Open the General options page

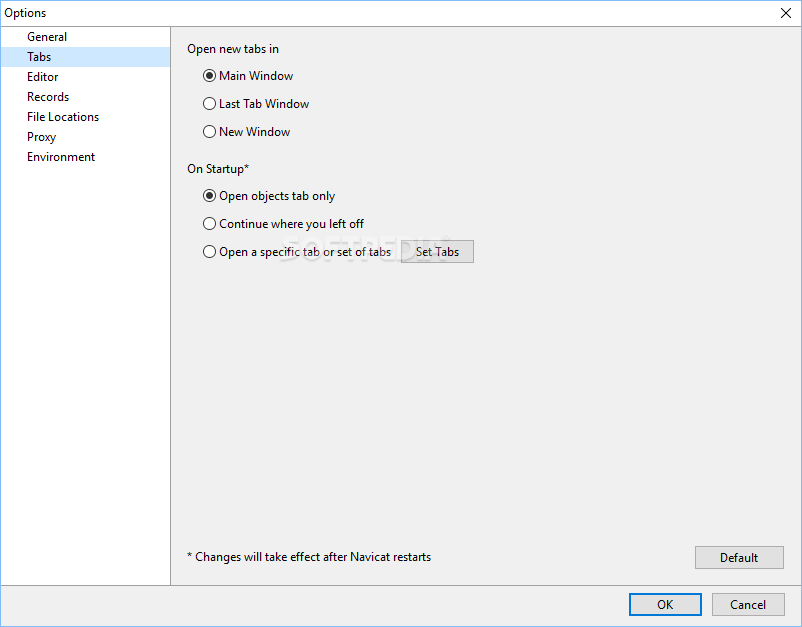(x=47, y=37)
